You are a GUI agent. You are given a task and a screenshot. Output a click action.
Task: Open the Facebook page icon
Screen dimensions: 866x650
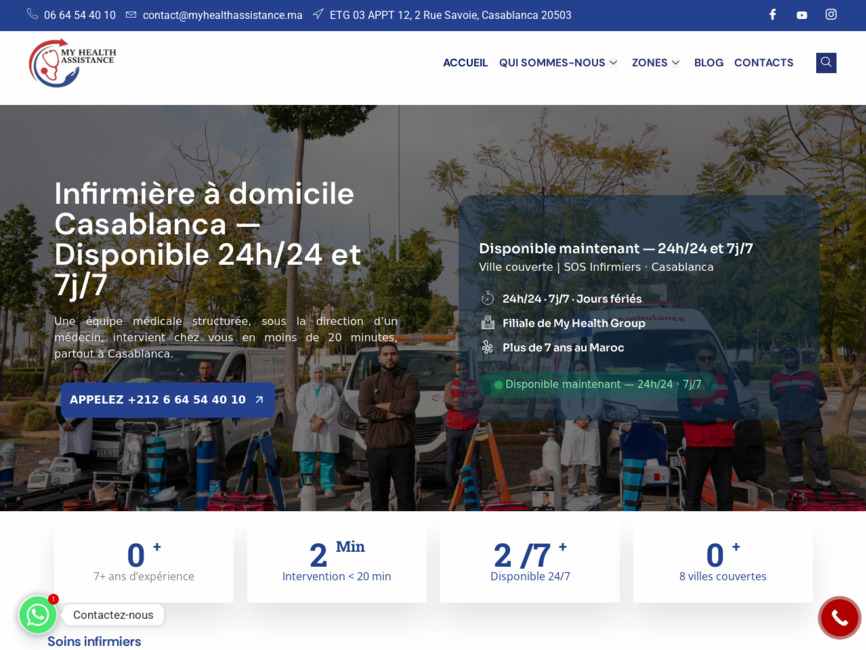(x=773, y=15)
